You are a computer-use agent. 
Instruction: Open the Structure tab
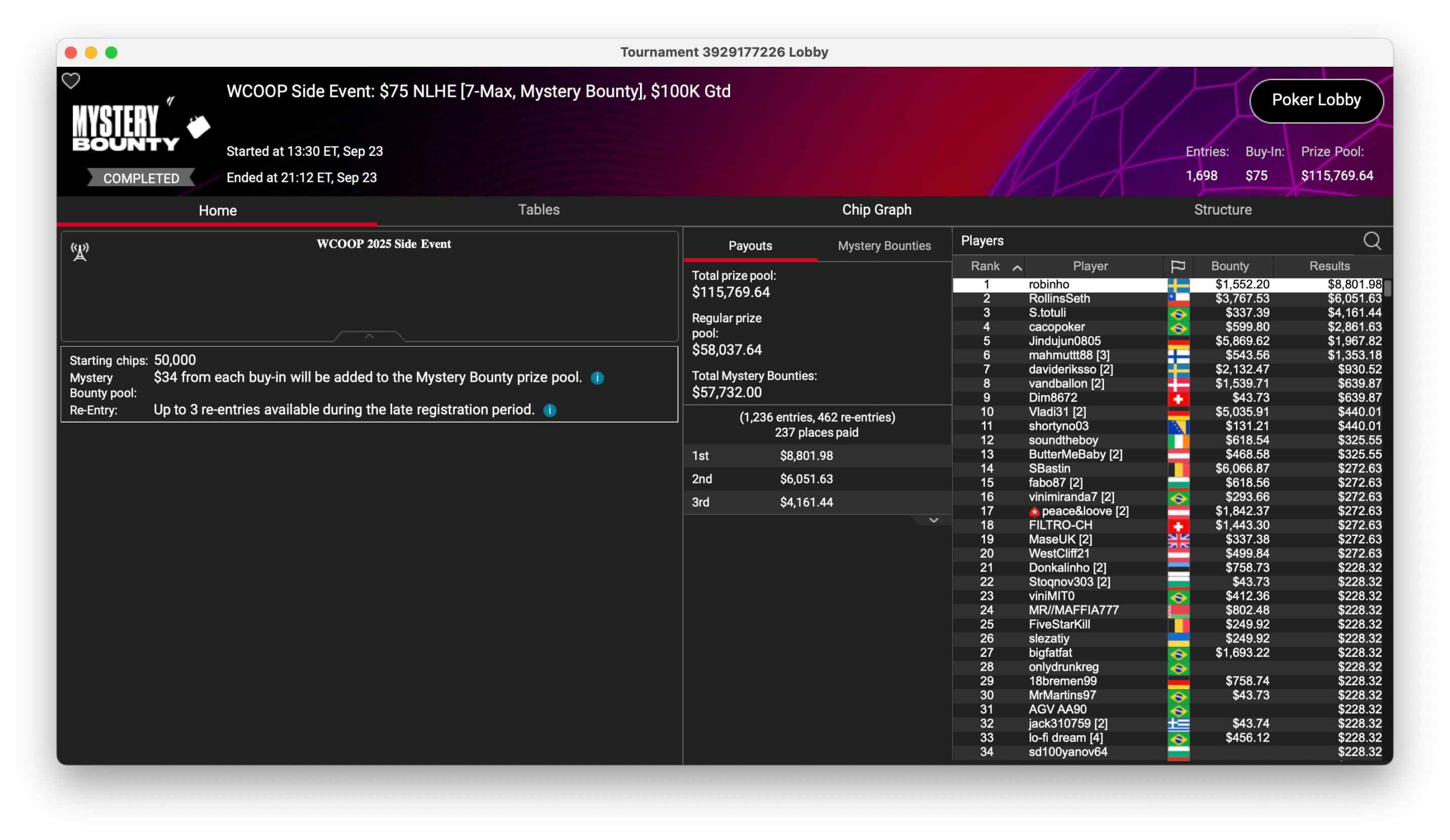pyautogui.click(x=1222, y=210)
